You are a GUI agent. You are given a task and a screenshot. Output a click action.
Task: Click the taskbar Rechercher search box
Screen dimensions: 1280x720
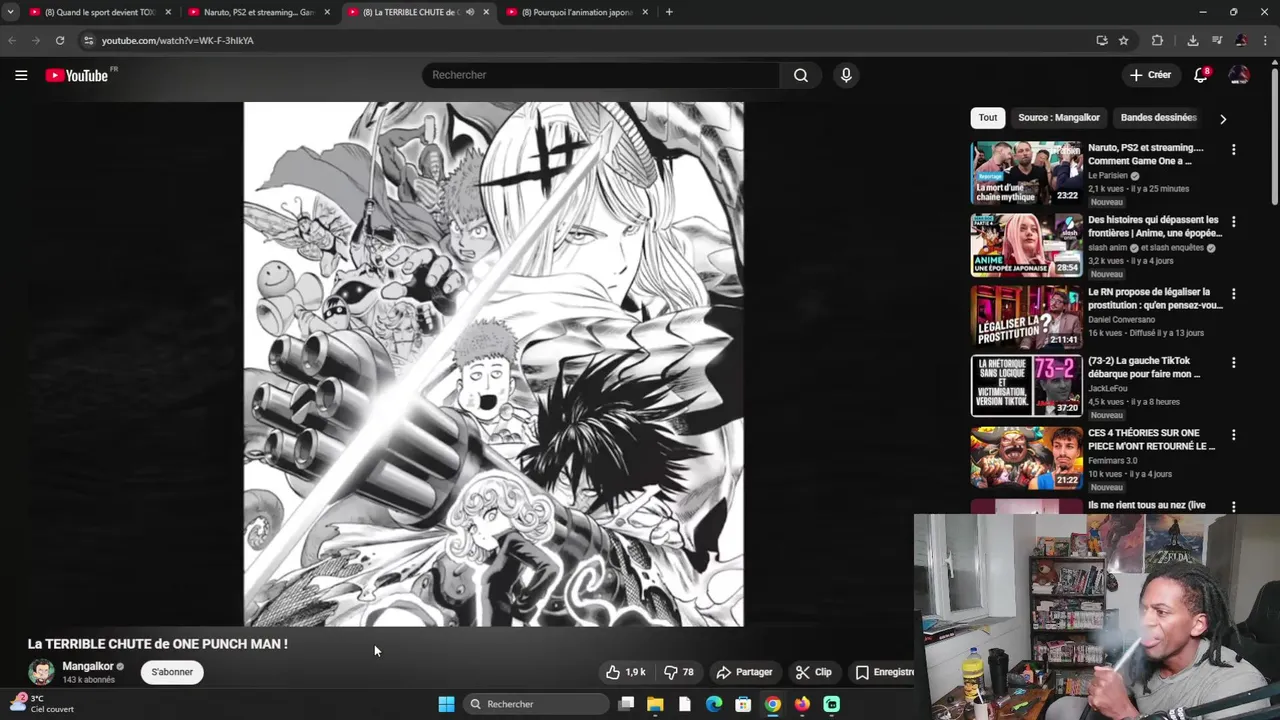pos(537,704)
